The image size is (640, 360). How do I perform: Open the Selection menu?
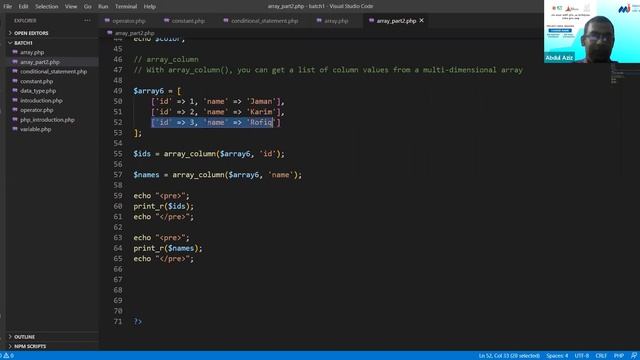[47, 7]
